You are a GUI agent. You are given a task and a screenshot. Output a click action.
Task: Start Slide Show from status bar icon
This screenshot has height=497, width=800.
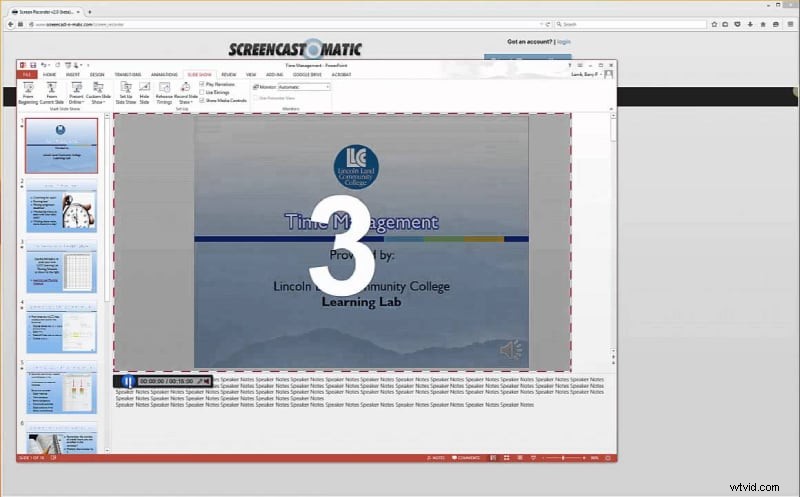tap(533, 458)
